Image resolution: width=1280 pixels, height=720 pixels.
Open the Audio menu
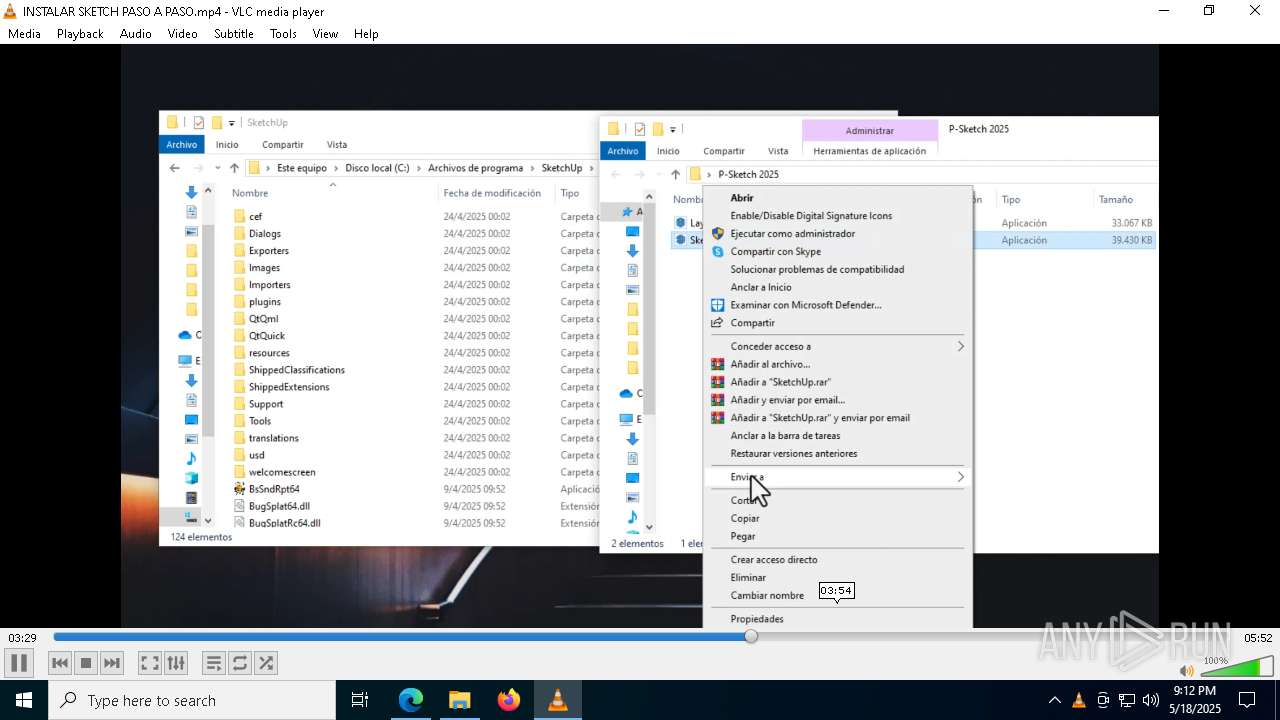click(x=135, y=33)
